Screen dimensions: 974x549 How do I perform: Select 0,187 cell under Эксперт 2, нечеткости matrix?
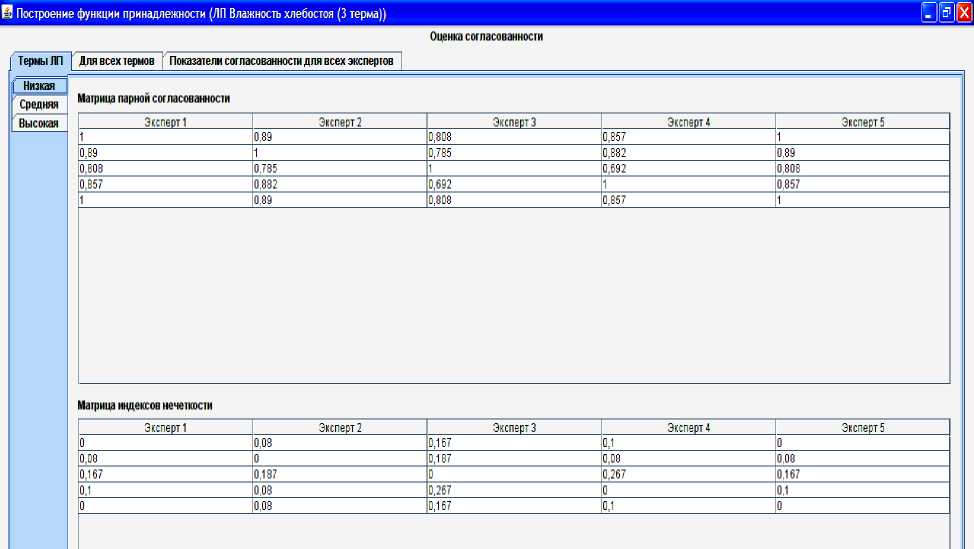tap(340, 474)
